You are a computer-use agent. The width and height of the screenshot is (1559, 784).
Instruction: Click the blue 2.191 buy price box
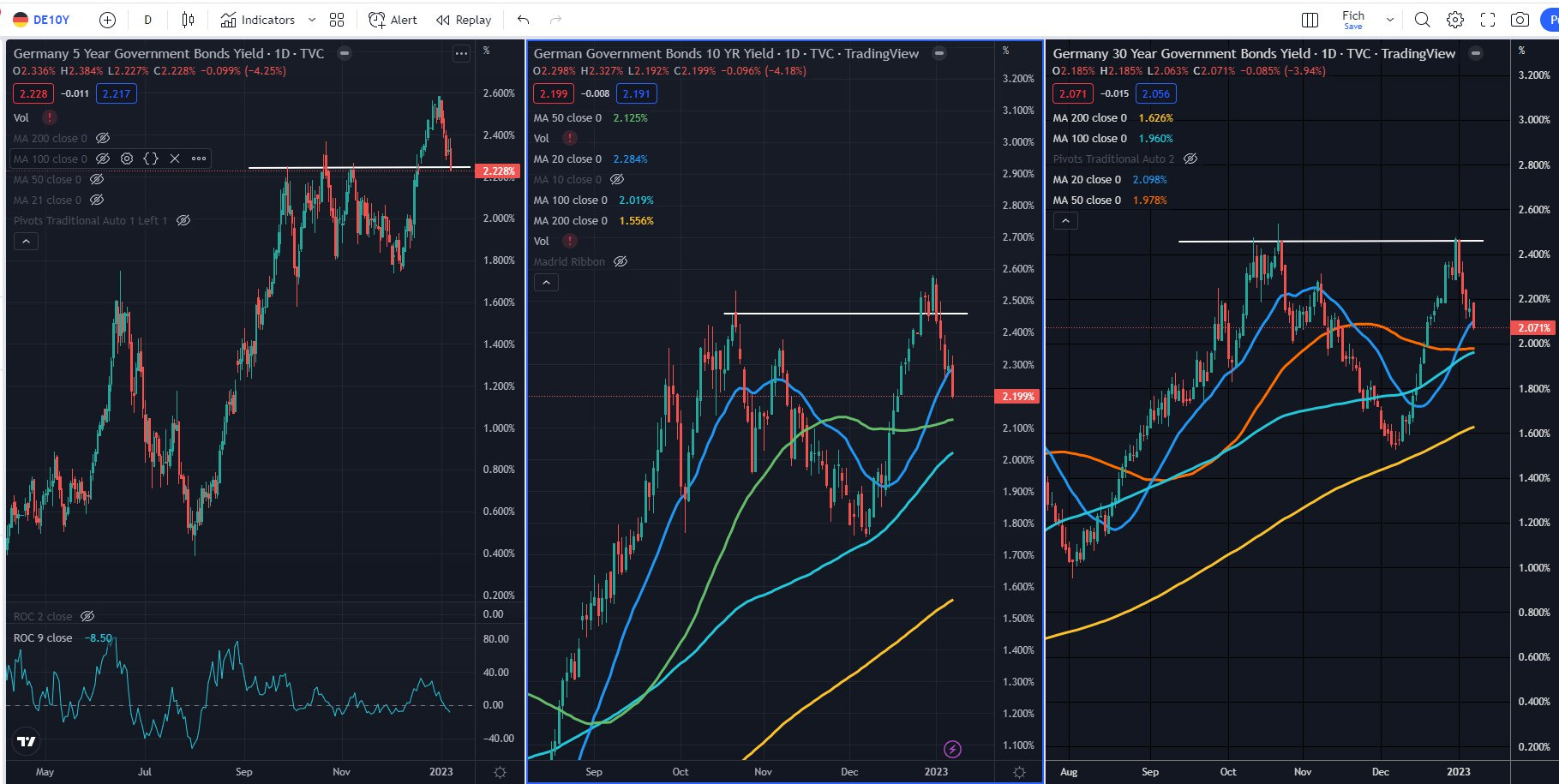(637, 93)
